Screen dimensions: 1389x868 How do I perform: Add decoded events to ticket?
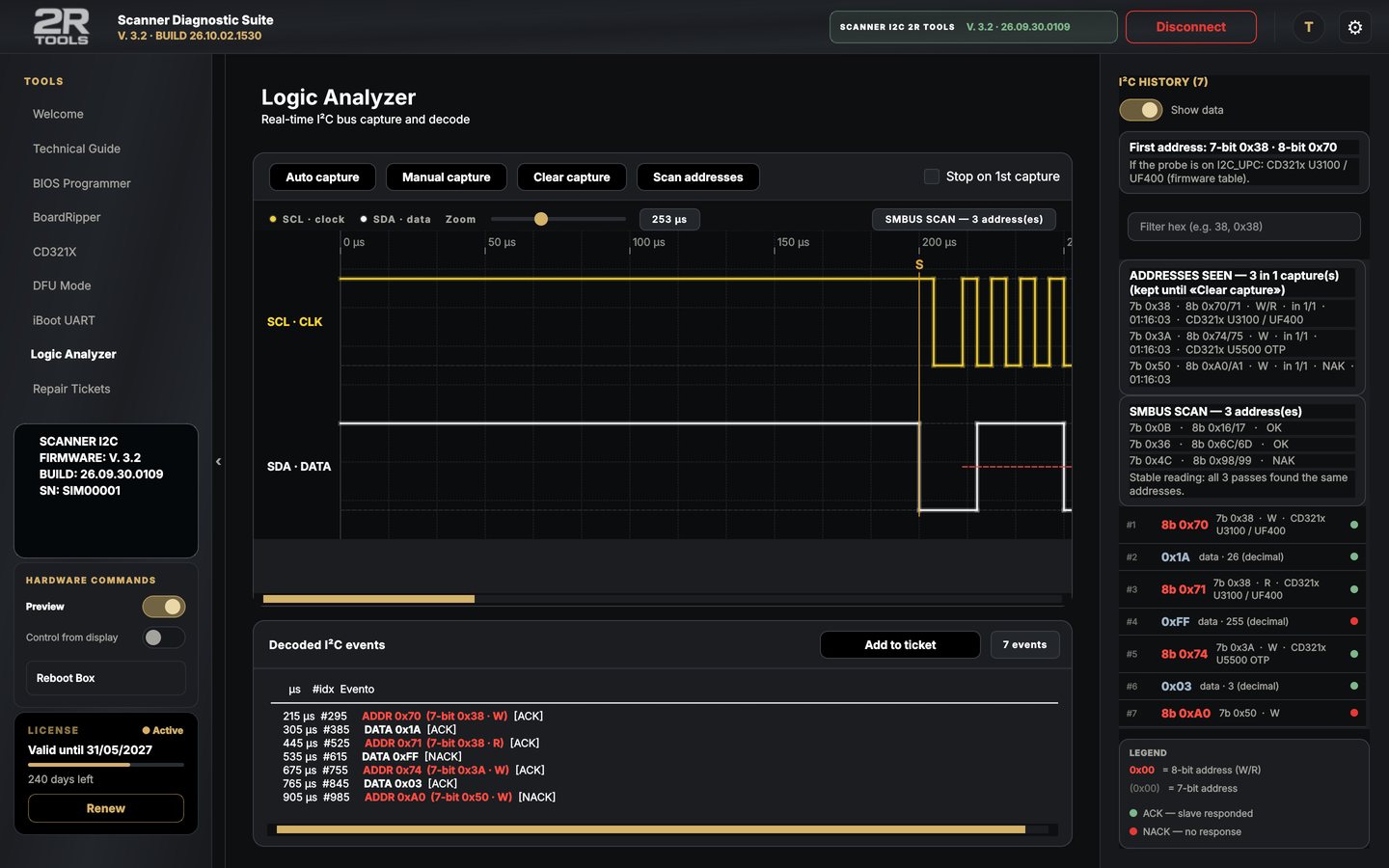[x=900, y=645]
